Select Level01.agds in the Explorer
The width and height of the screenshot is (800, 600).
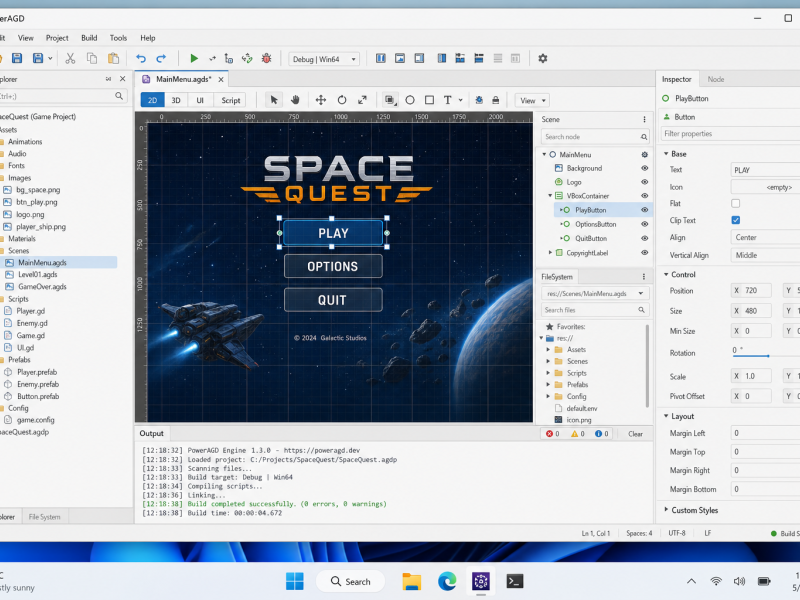coord(38,274)
